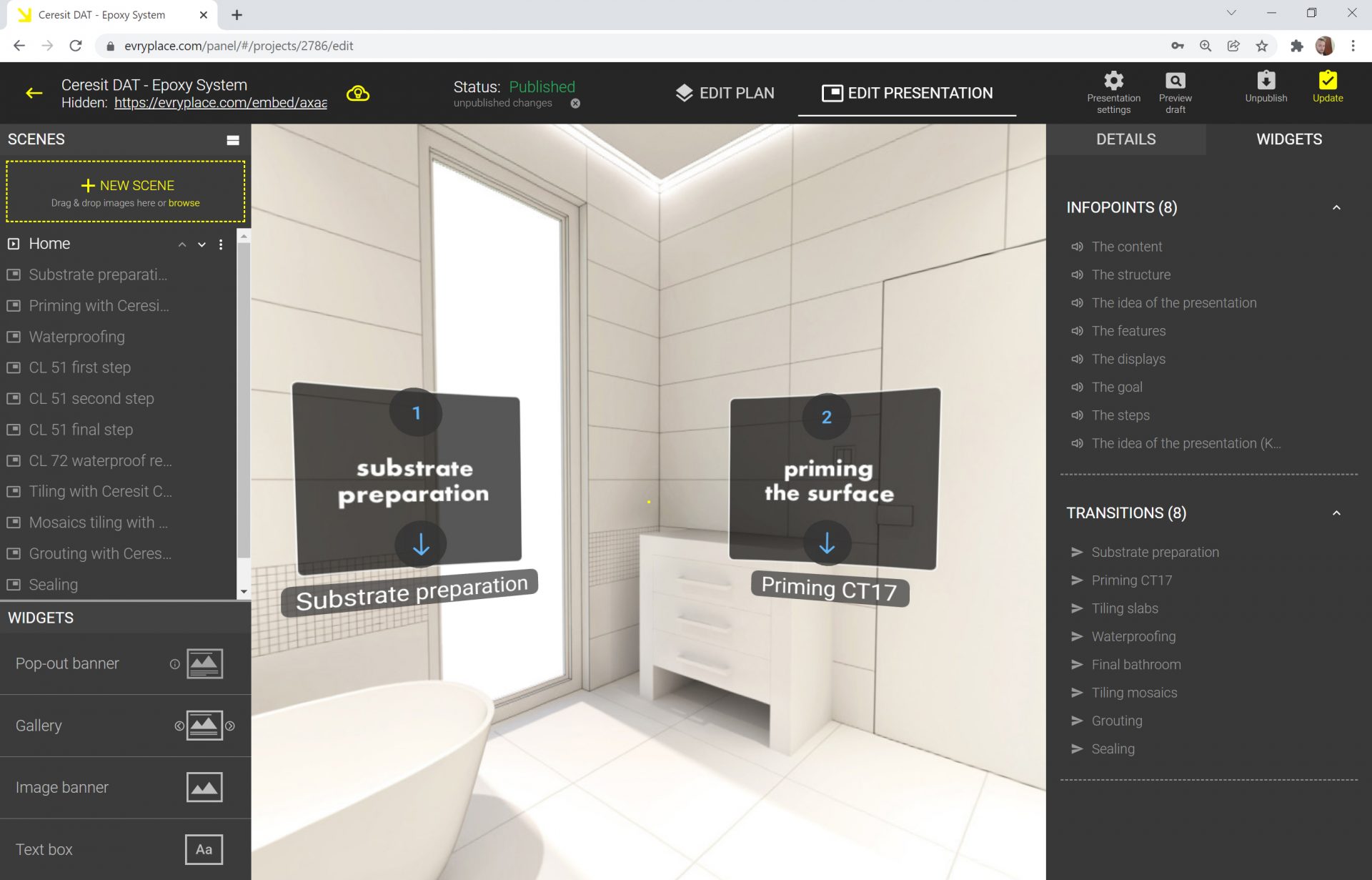Select the Waterproofing scene in list

pyautogui.click(x=76, y=337)
